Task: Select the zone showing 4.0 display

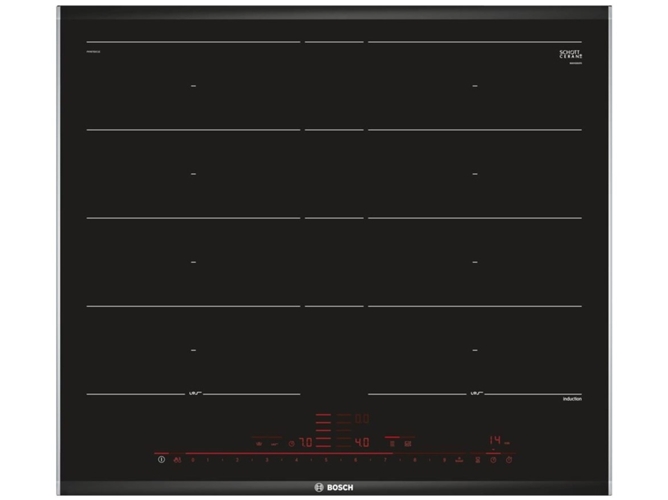Action: click(362, 443)
